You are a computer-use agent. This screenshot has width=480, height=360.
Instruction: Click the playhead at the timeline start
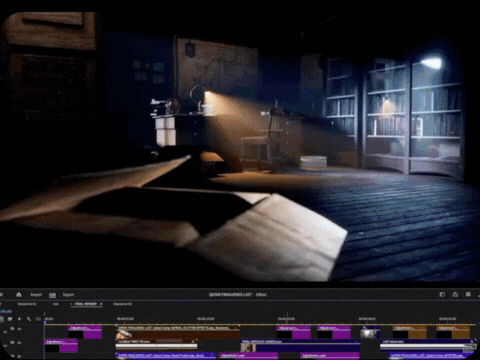(45, 321)
